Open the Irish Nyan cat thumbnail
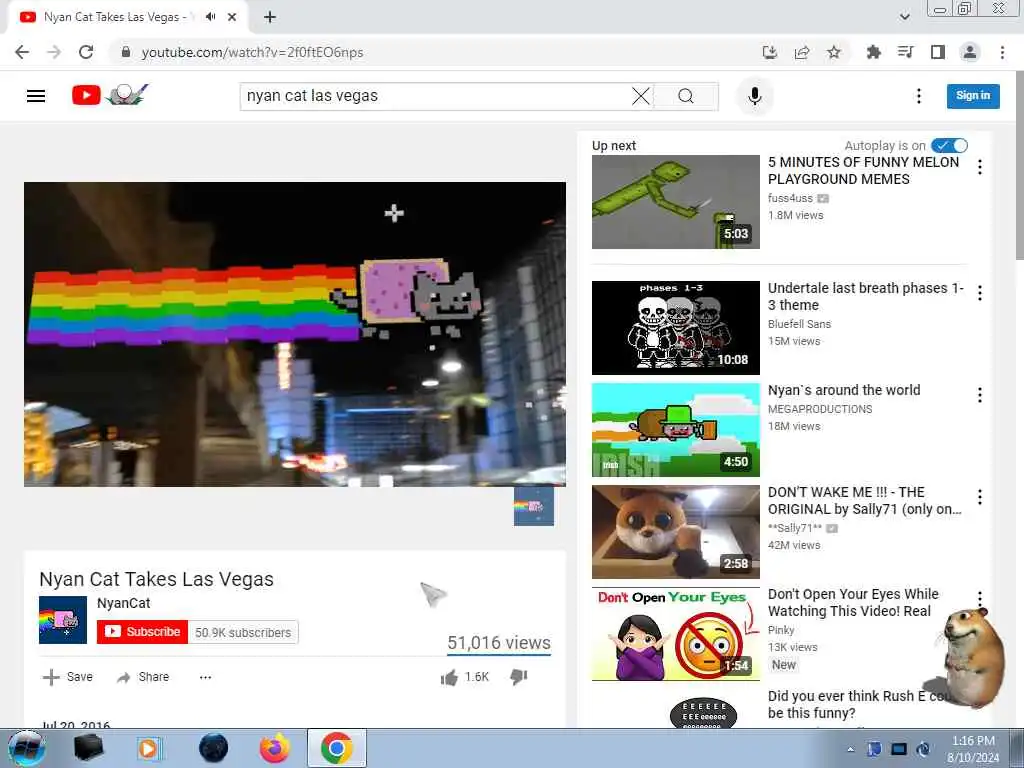The height and width of the screenshot is (768, 1024). [676, 430]
